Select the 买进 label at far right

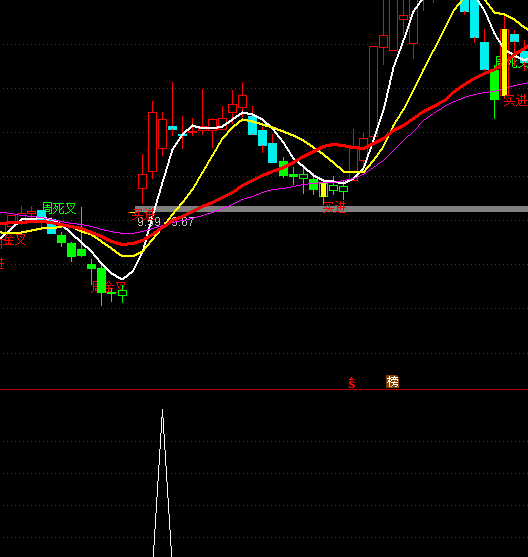pos(516,101)
